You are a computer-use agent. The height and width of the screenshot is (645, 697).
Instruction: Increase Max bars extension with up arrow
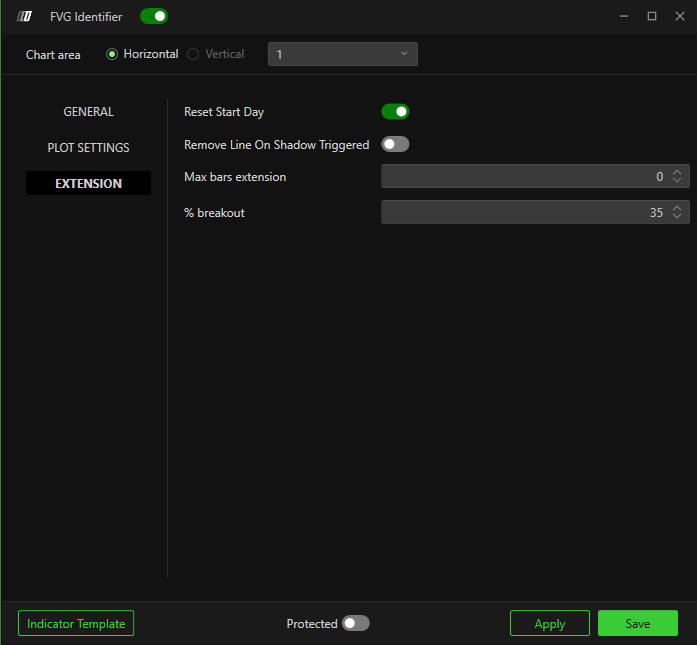677,173
